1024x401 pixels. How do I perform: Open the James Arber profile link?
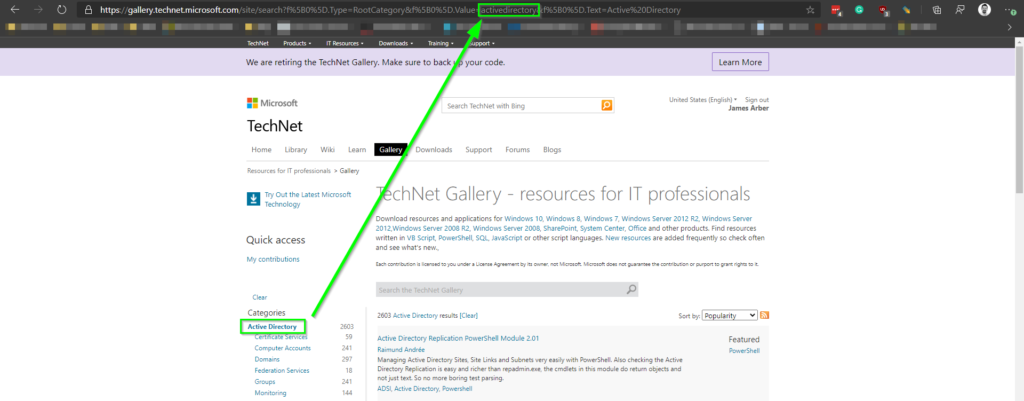[748, 108]
